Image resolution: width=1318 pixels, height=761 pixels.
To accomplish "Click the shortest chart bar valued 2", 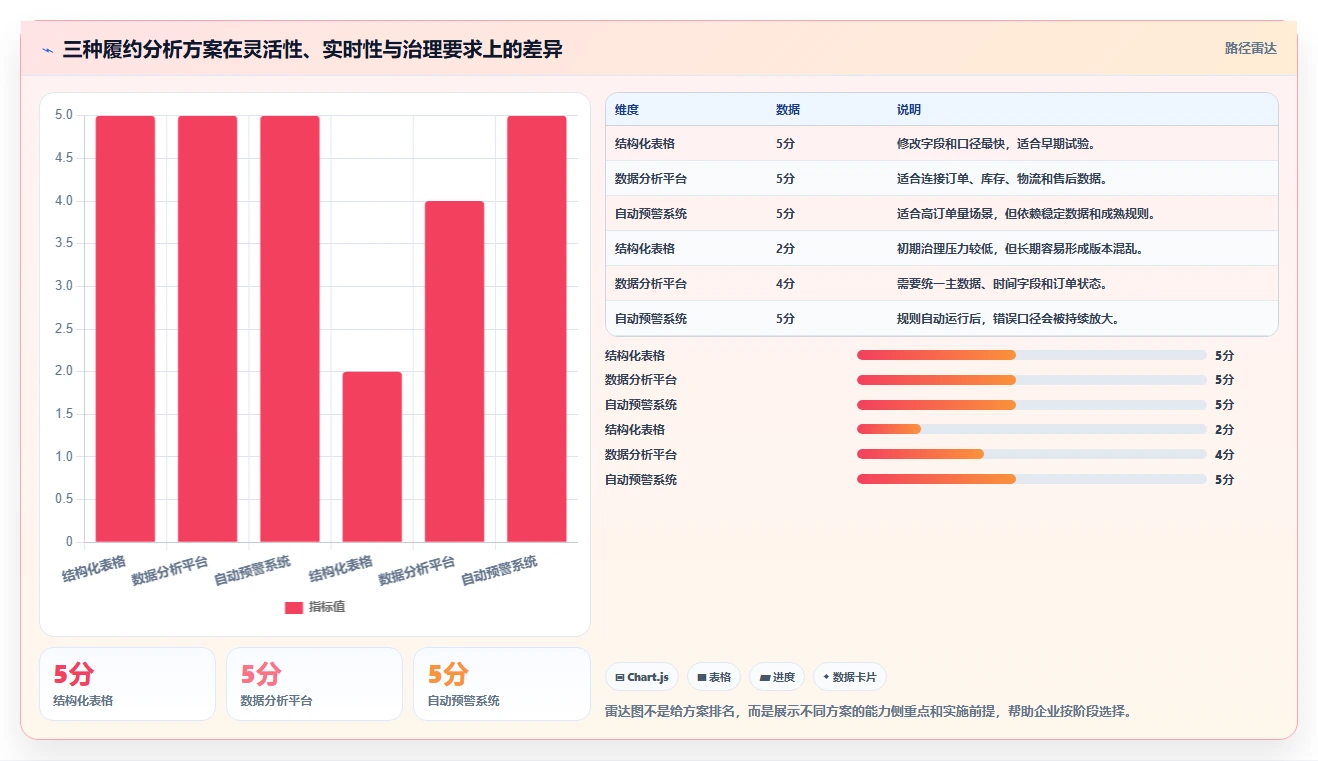I will tap(372, 457).
